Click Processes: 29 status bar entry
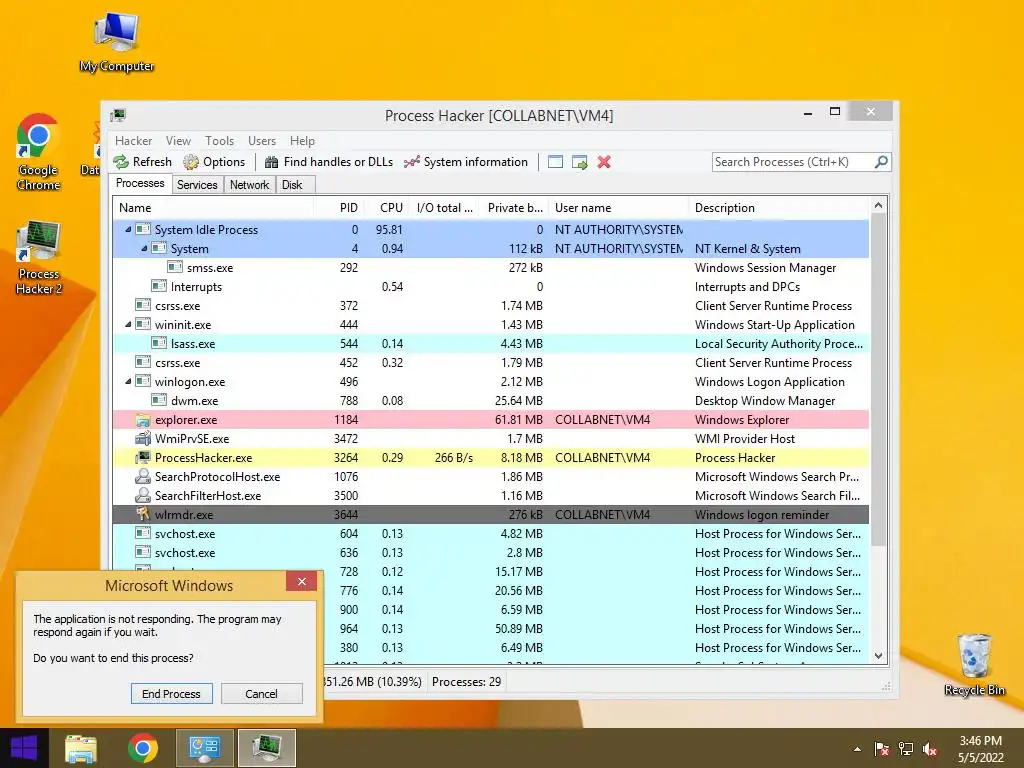 point(466,682)
